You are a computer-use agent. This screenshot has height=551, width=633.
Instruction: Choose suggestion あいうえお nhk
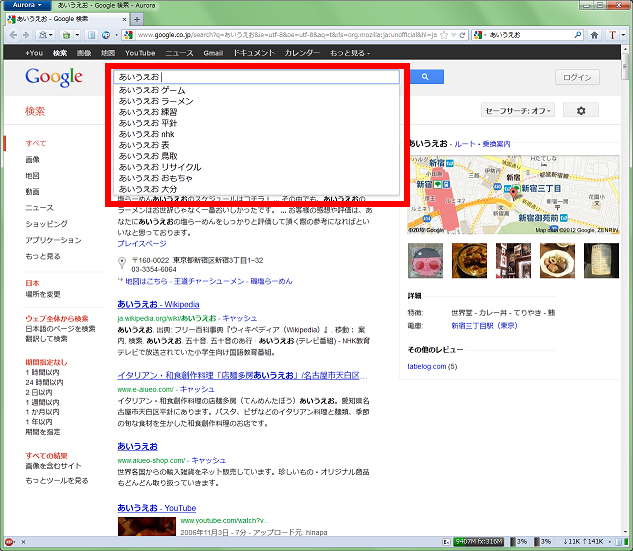pos(257,134)
